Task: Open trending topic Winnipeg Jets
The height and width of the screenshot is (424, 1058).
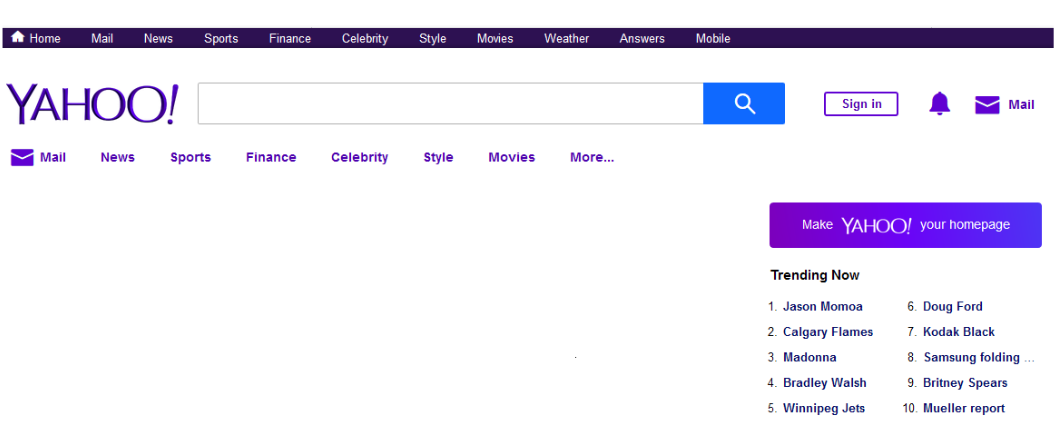Action: click(x=824, y=408)
